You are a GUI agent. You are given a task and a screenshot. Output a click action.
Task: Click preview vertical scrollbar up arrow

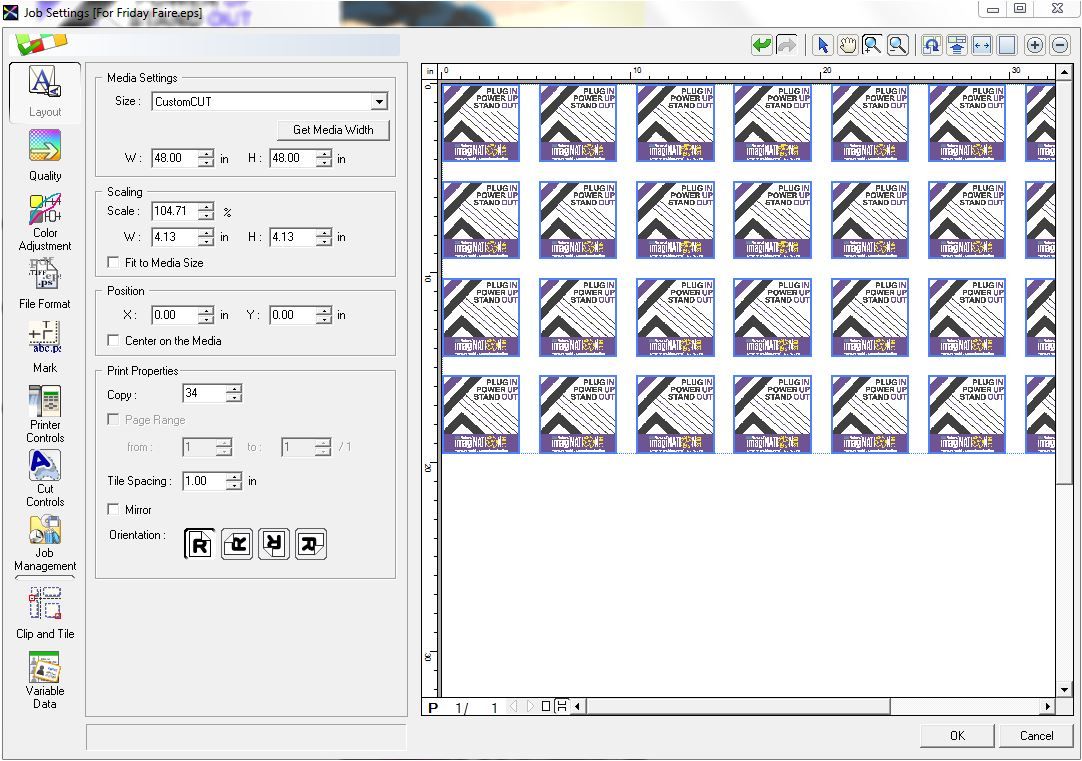tap(1064, 70)
